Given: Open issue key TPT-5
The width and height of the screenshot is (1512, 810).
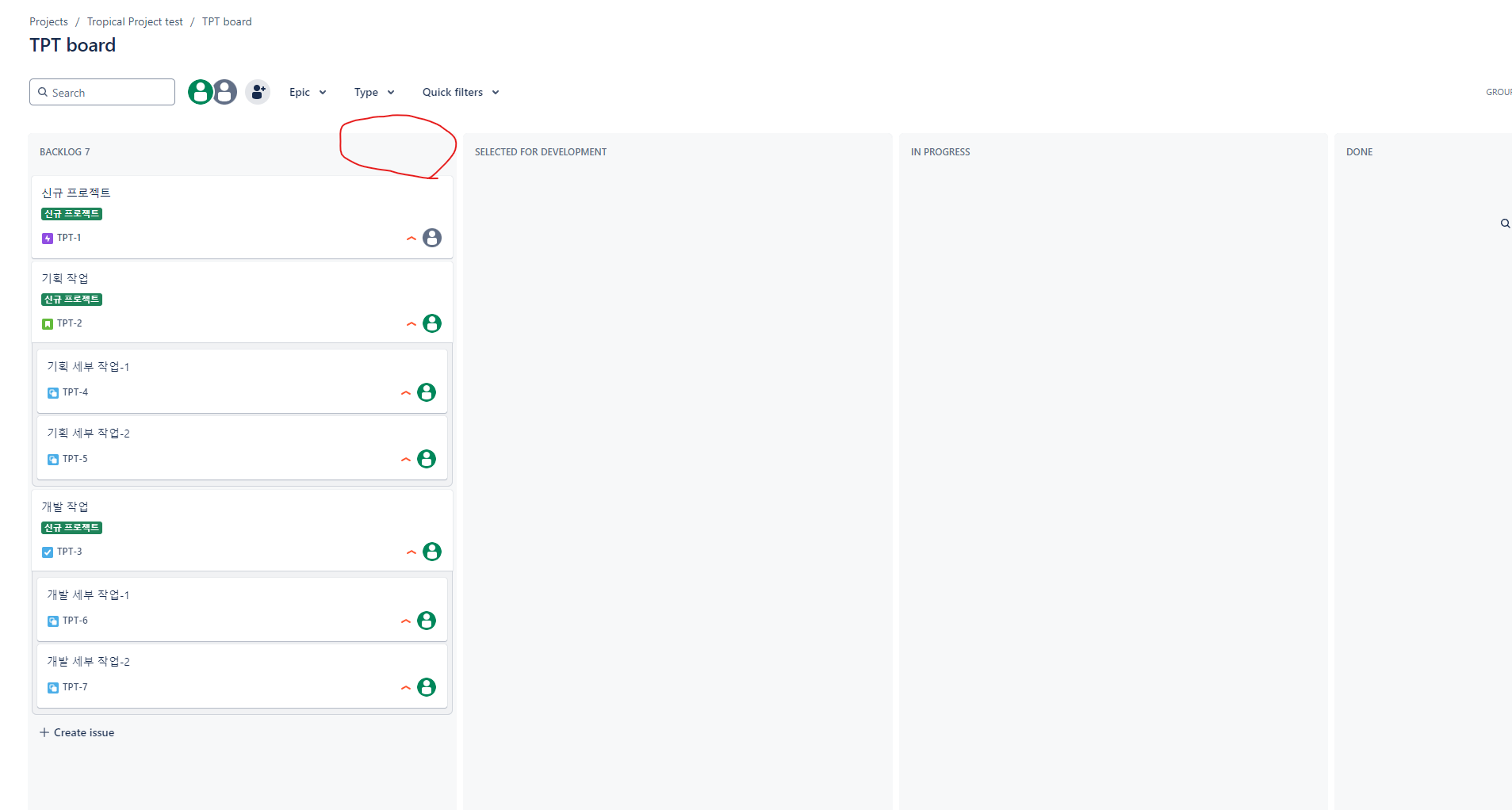Looking at the screenshot, I should pos(75,459).
